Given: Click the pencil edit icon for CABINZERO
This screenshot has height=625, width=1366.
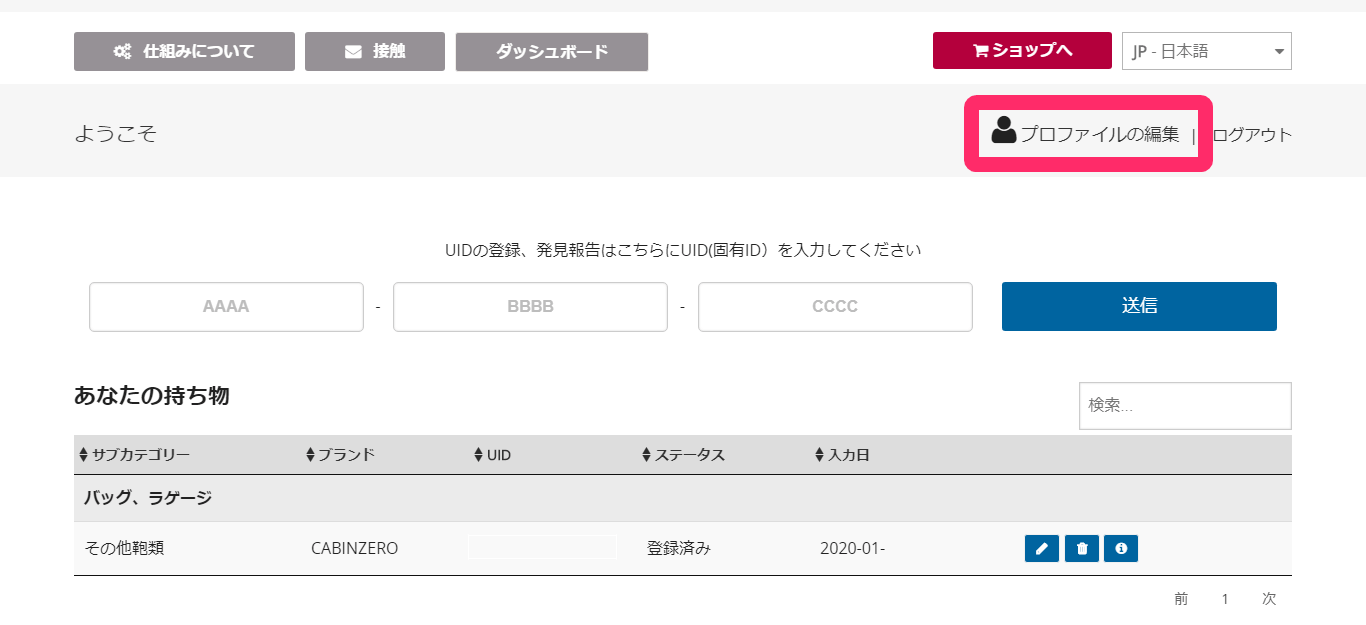Looking at the screenshot, I should pyautogui.click(x=1042, y=548).
